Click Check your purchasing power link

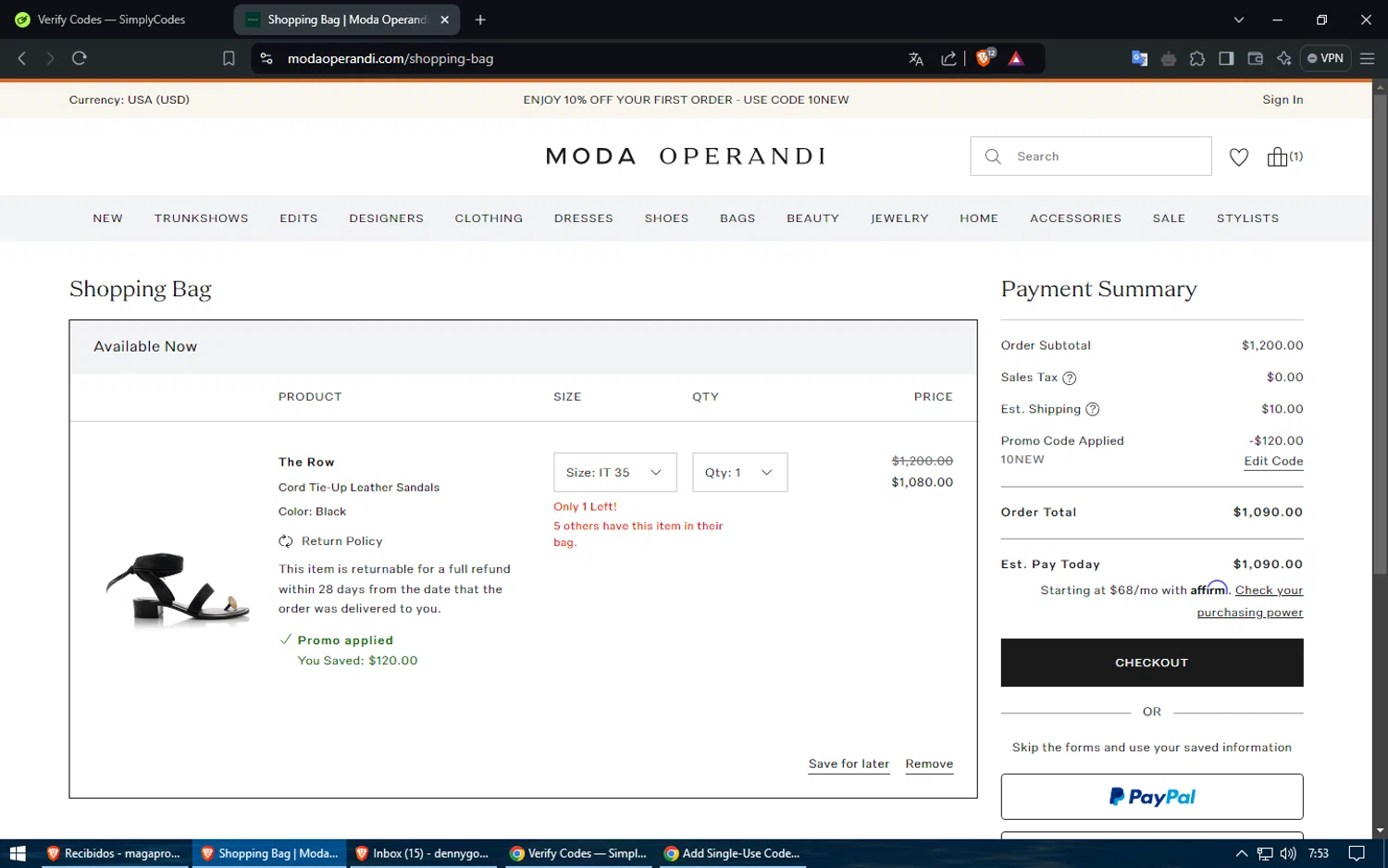[x=1250, y=601]
